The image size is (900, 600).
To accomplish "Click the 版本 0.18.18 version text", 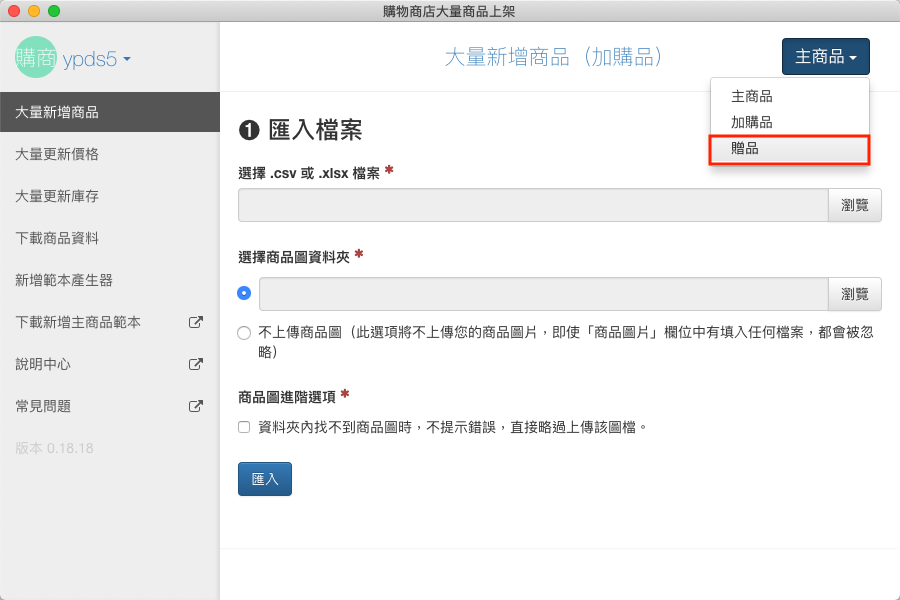I will 54,448.
